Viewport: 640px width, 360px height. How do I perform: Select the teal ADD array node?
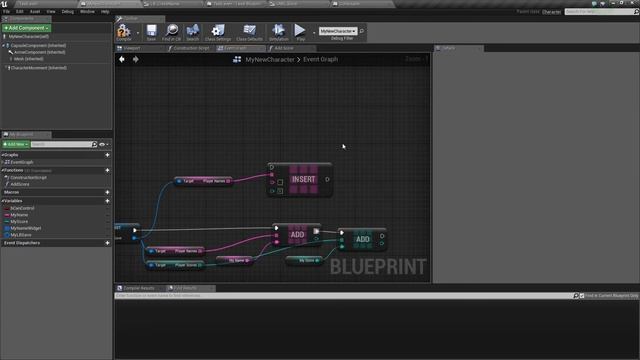pos(362,239)
